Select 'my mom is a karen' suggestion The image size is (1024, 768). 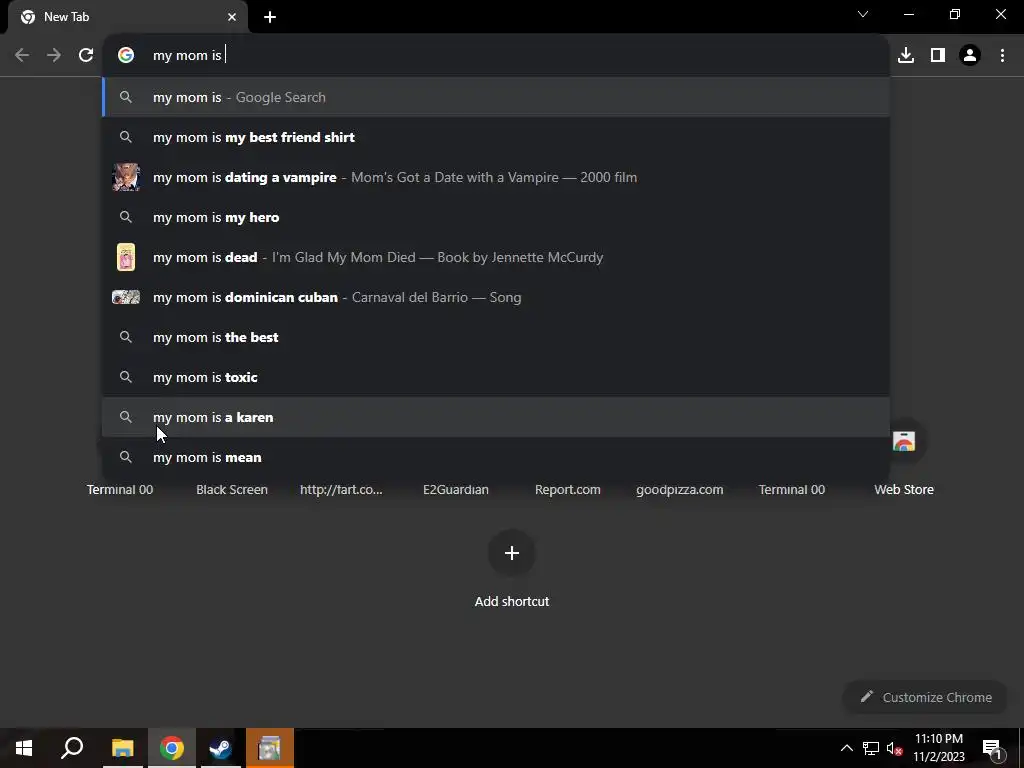coord(496,417)
